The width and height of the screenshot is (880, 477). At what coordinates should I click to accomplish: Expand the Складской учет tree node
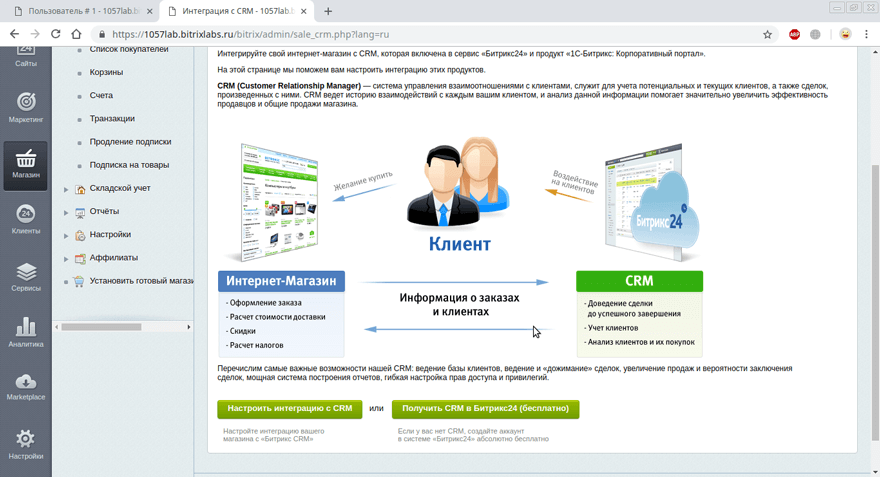66,189
